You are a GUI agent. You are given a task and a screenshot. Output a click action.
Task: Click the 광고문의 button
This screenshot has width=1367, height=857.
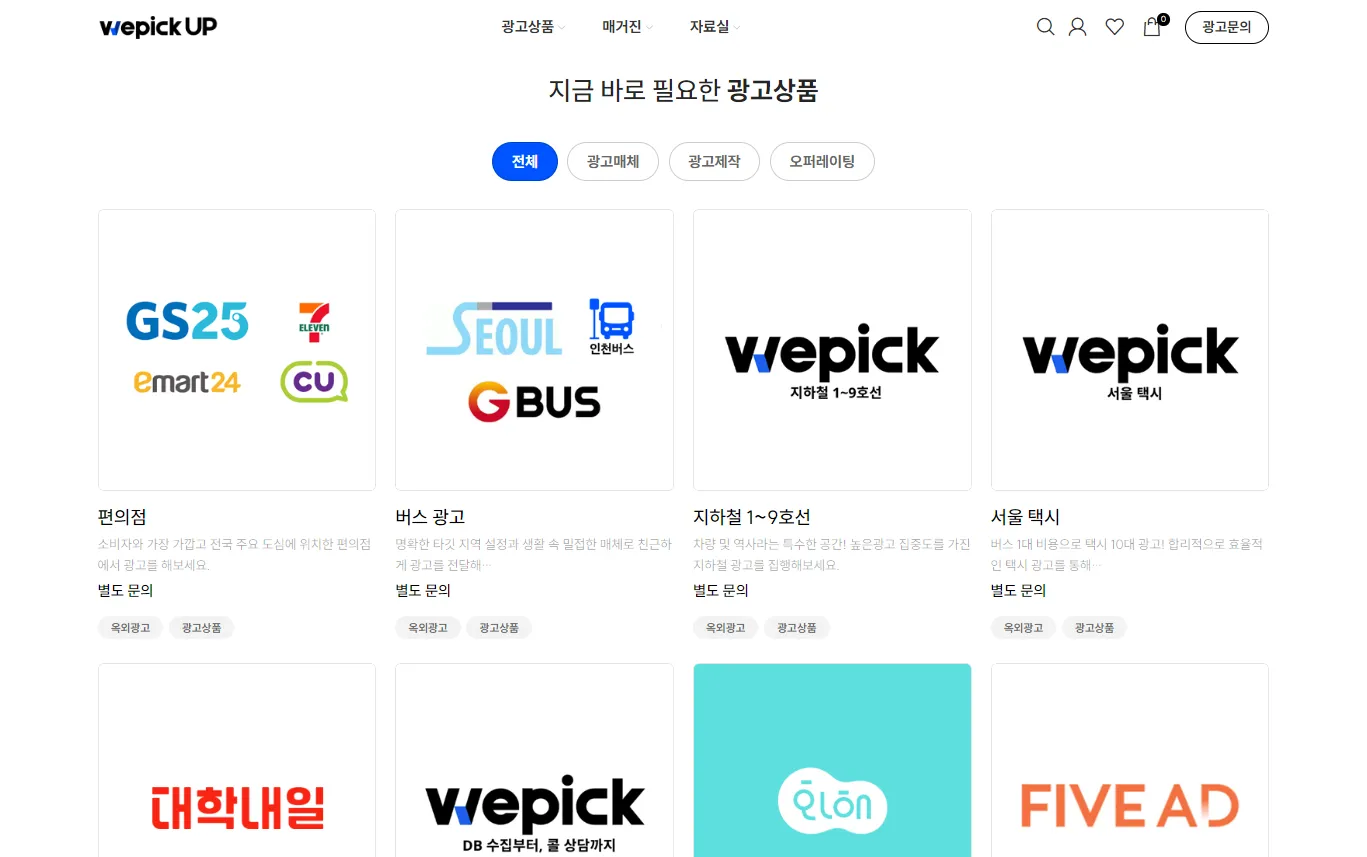(1226, 27)
